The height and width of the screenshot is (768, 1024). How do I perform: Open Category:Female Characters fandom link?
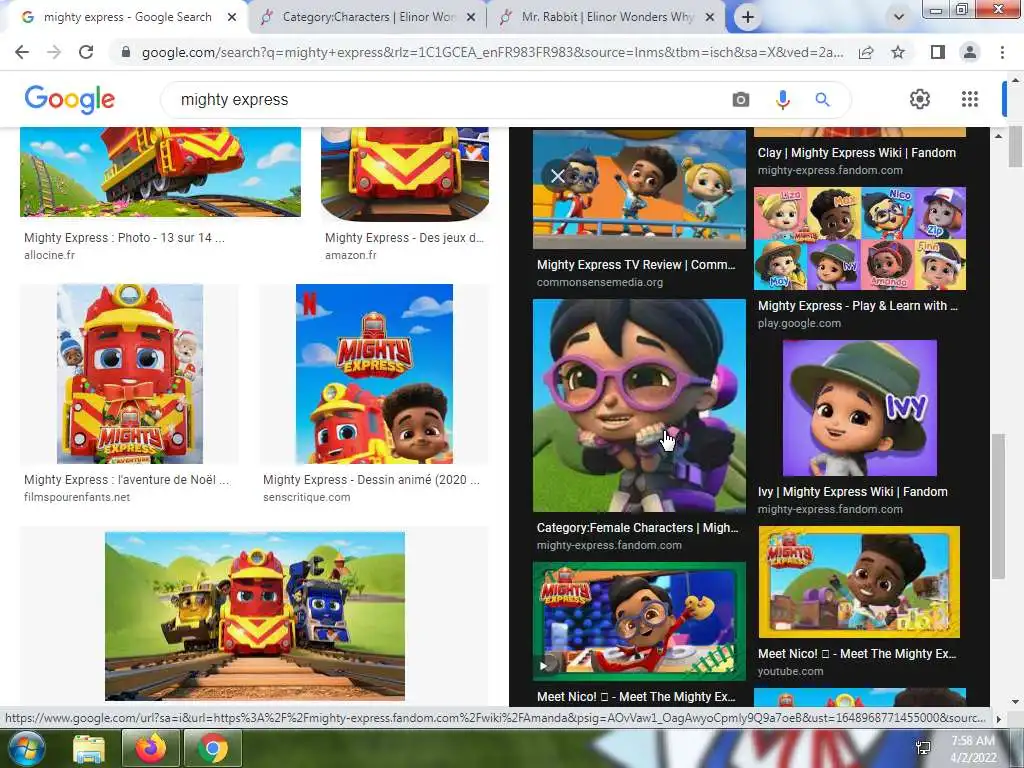(x=637, y=528)
